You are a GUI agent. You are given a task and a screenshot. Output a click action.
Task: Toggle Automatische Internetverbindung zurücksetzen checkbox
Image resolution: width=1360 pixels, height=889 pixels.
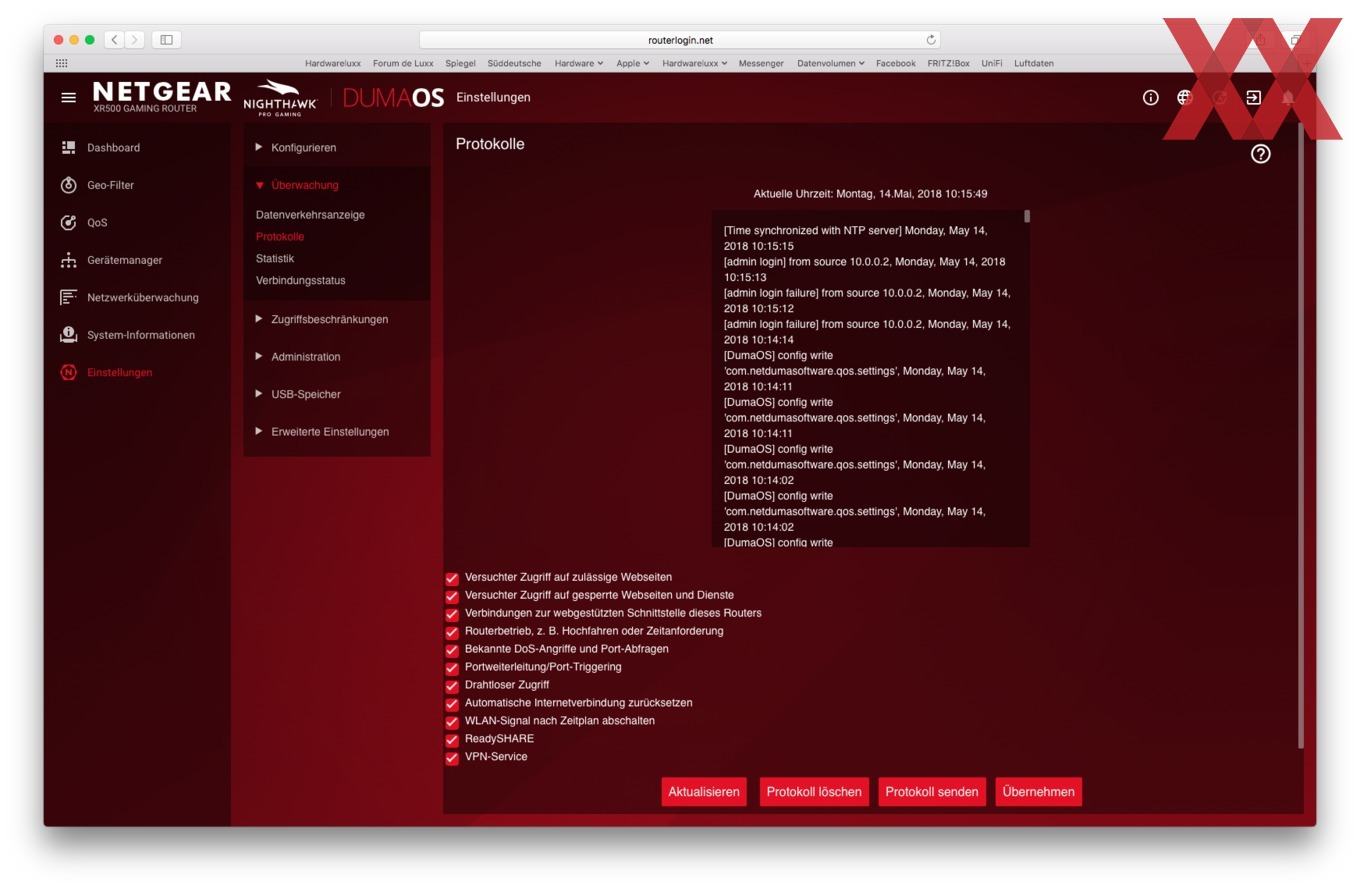pos(452,704)
